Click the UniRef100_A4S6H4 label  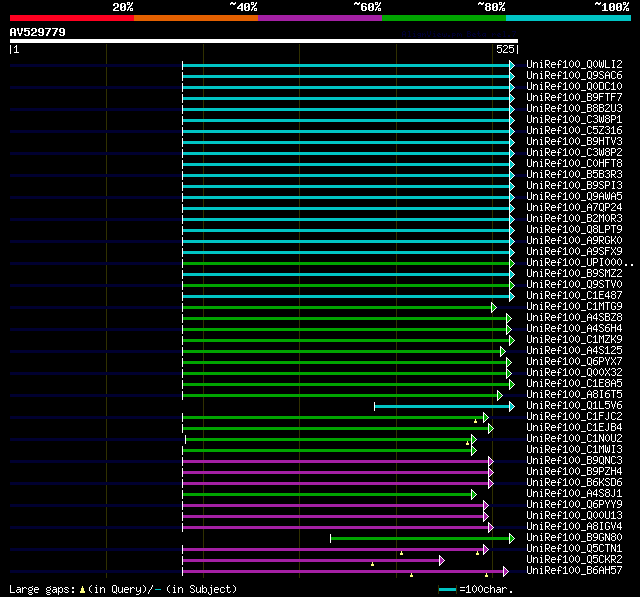pyautogui.click(x=574, y=329)
